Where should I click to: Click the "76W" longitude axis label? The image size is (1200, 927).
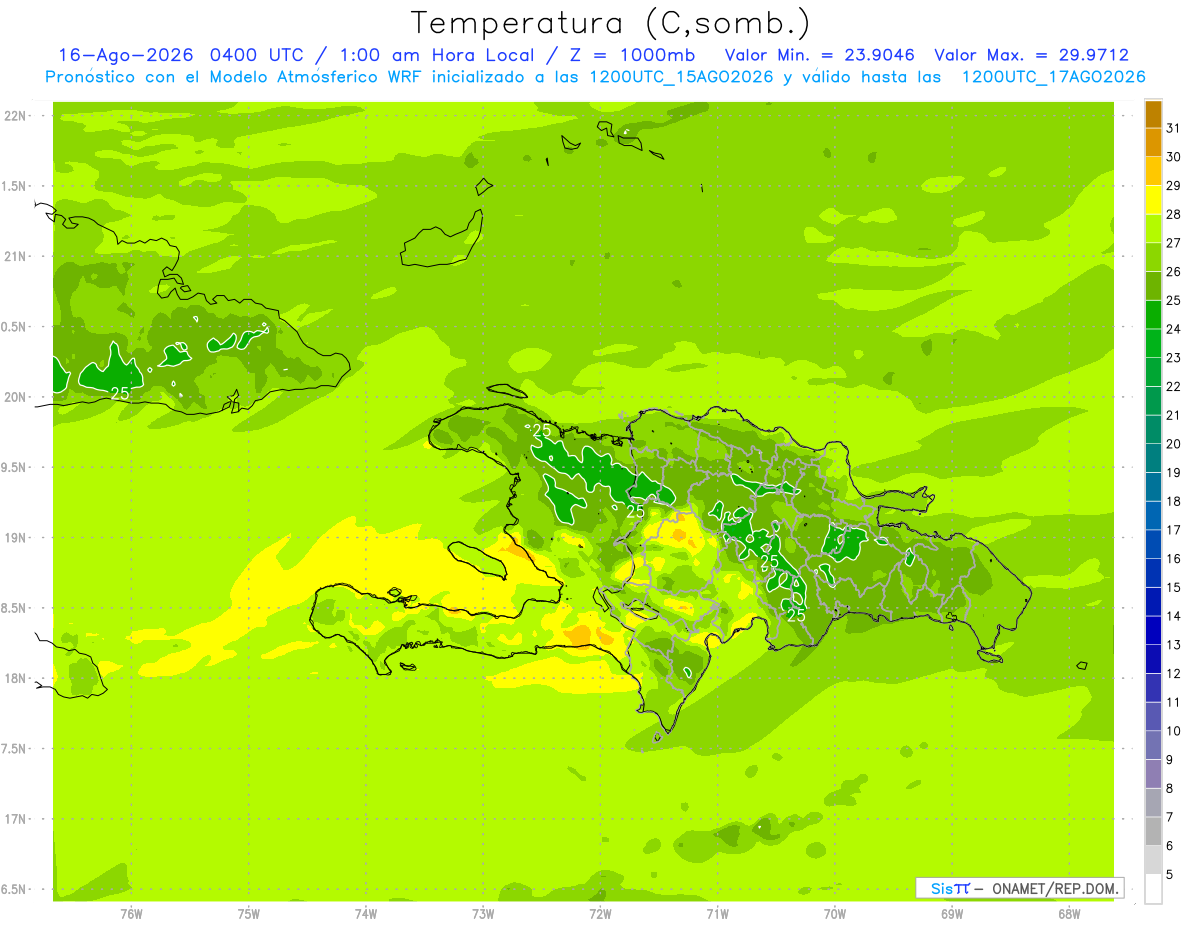click(x=131, y=914)
